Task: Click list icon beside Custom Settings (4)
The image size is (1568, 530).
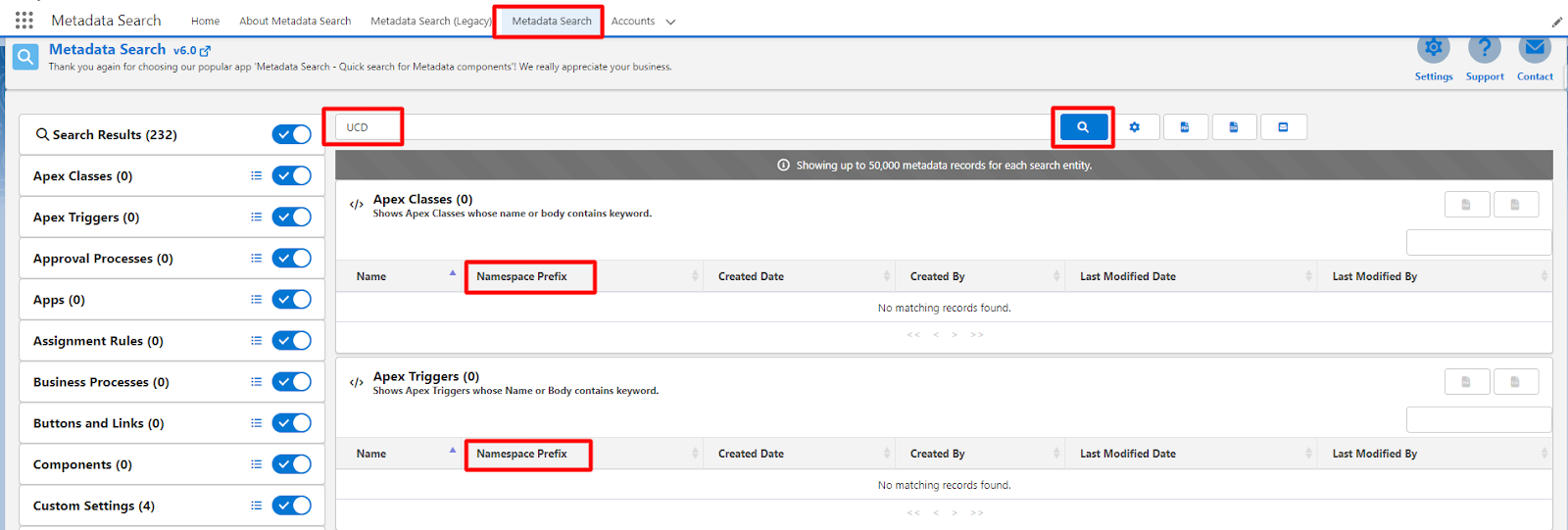Action: [256, 506]
